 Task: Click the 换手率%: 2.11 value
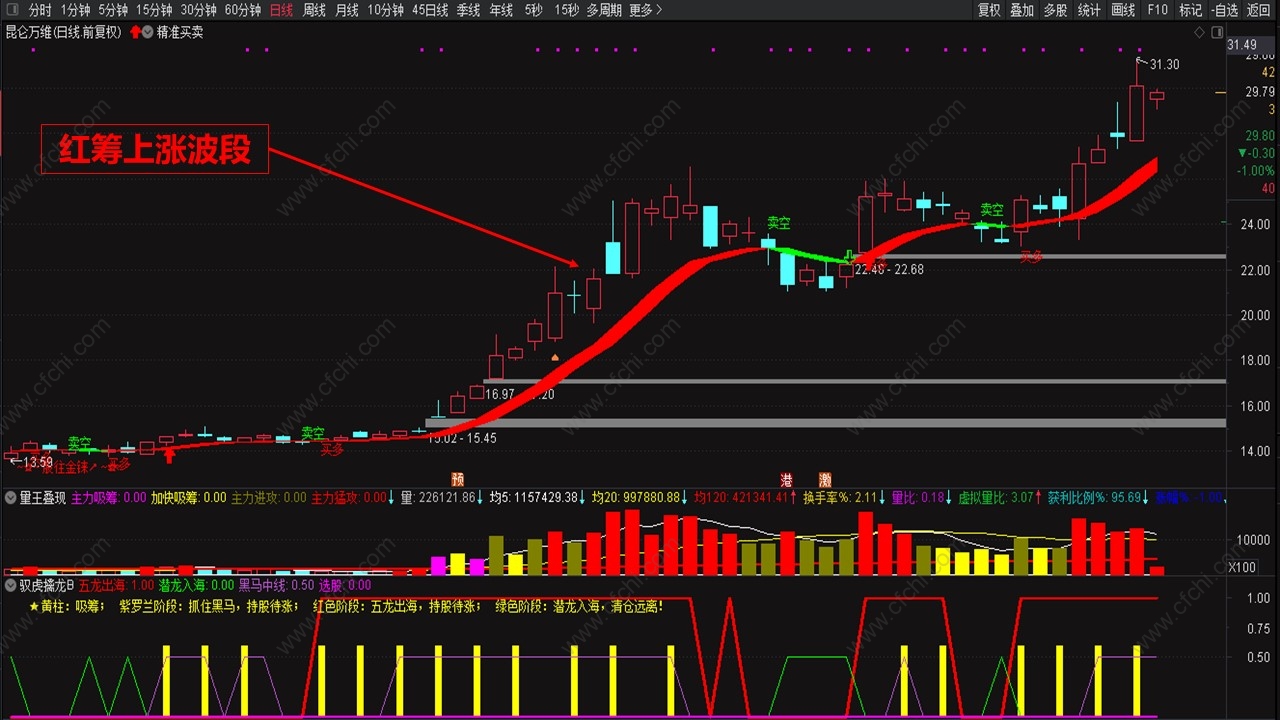pos(840,497)
